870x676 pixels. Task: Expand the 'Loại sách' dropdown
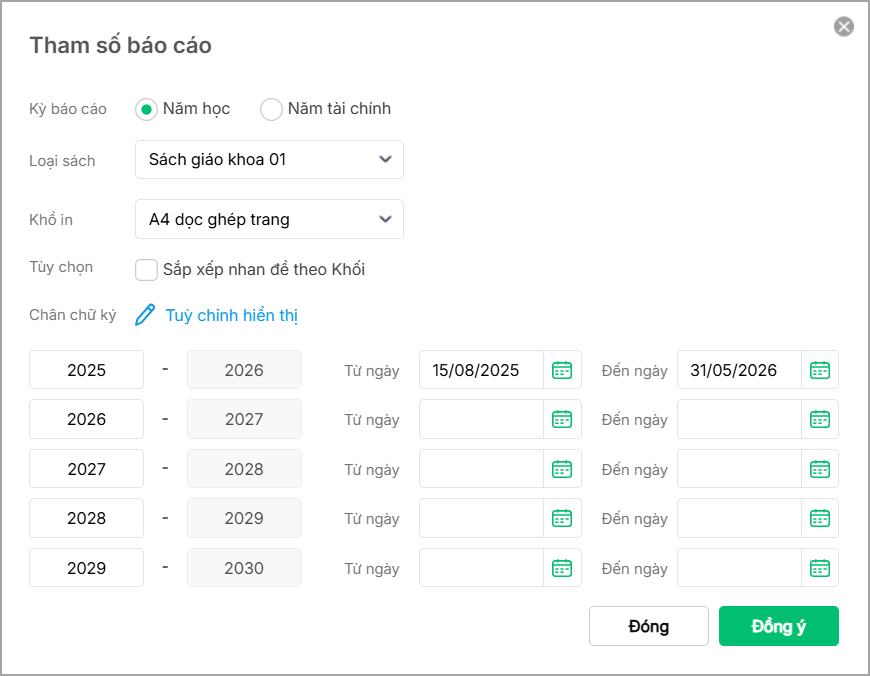[269, 159]
